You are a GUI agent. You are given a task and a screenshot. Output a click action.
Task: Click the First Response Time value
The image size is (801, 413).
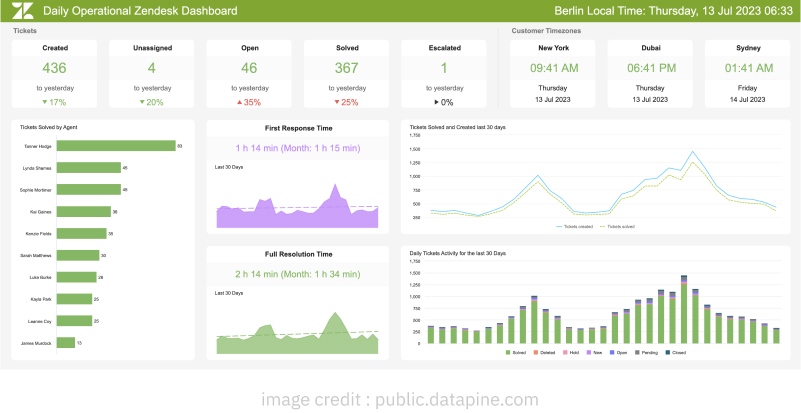coord(298,148)
